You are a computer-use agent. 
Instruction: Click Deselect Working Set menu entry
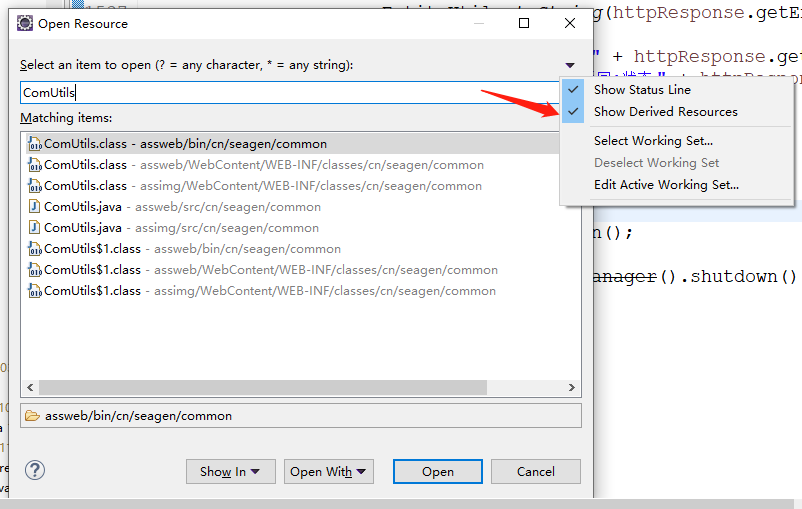tap(656, 163)
